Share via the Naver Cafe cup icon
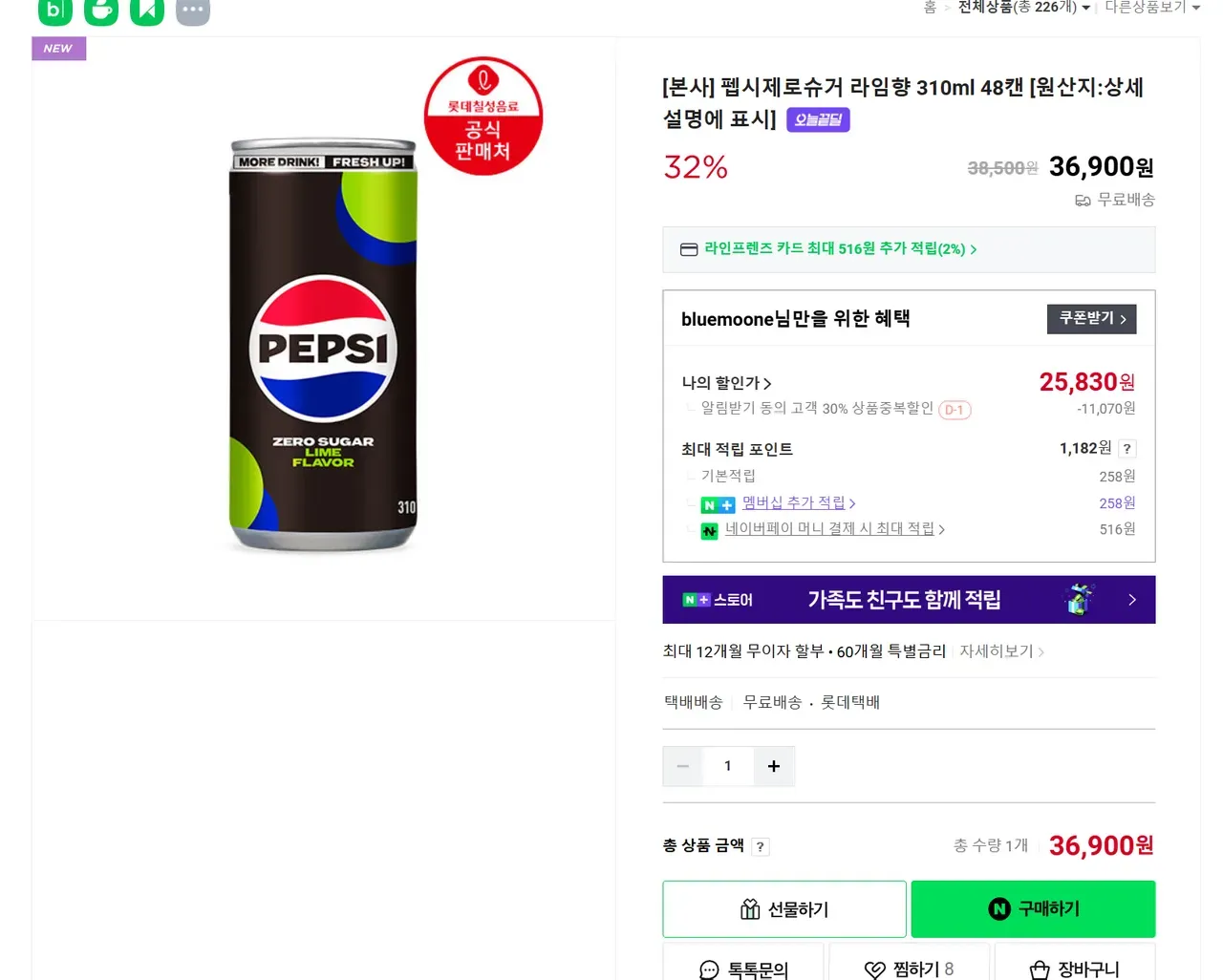Screen dimensions: 1223x980 tap(101, 11)
